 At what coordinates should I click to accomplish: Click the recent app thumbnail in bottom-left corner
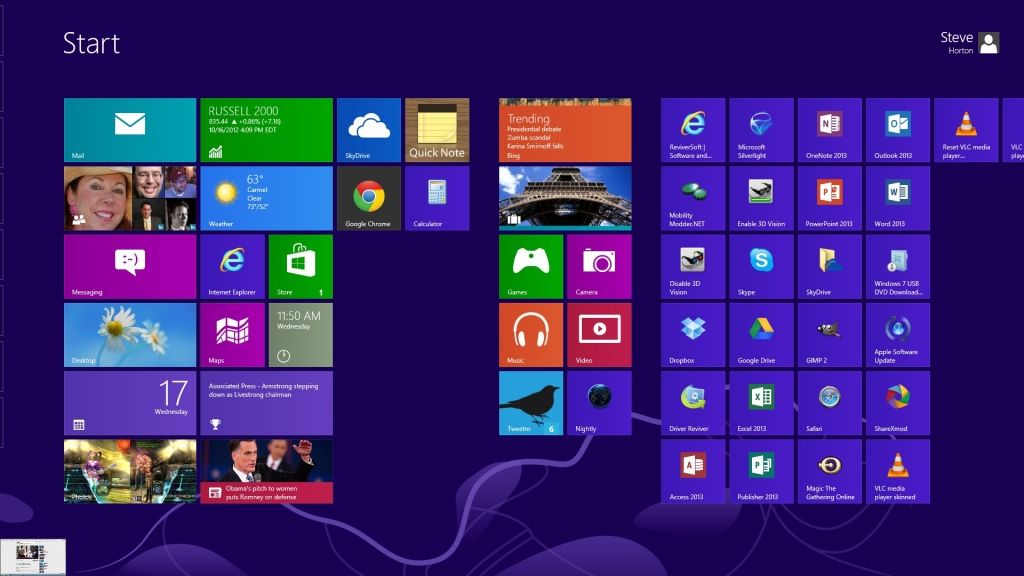34,556
